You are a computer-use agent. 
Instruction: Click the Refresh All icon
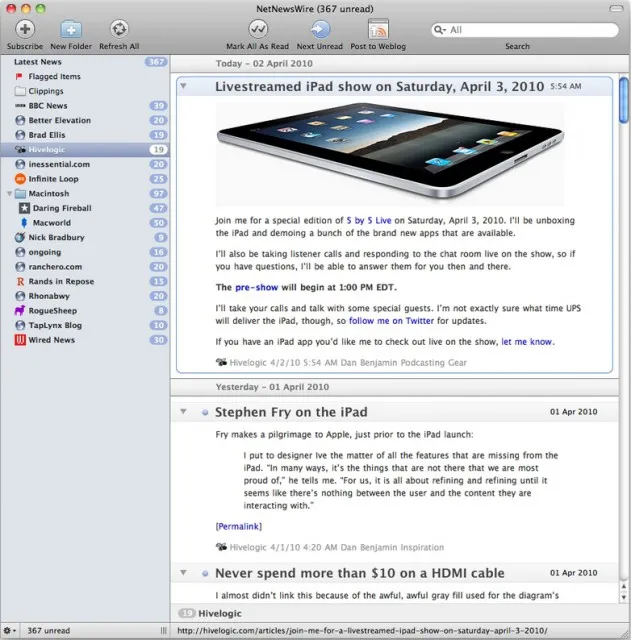[x=119, y=29]
